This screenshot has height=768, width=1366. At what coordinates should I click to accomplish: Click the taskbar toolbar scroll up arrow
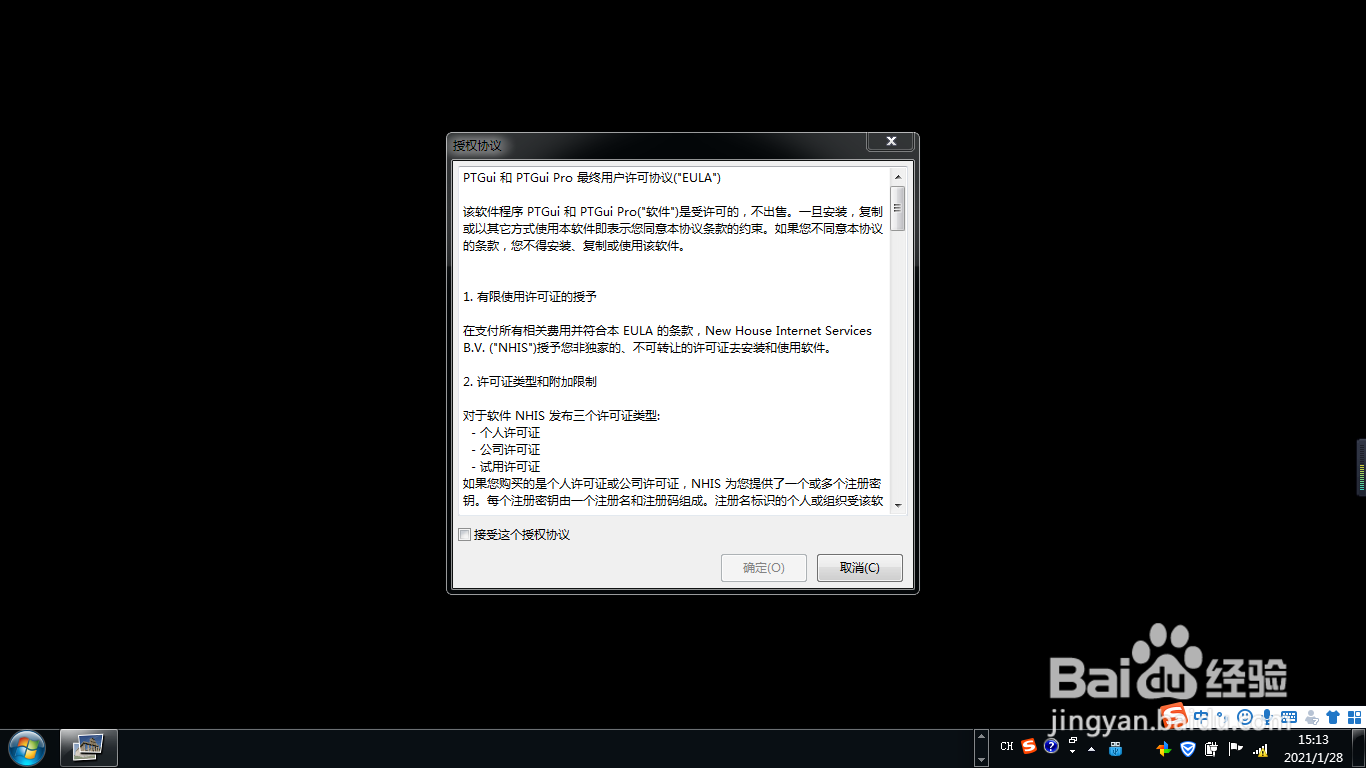981,737
